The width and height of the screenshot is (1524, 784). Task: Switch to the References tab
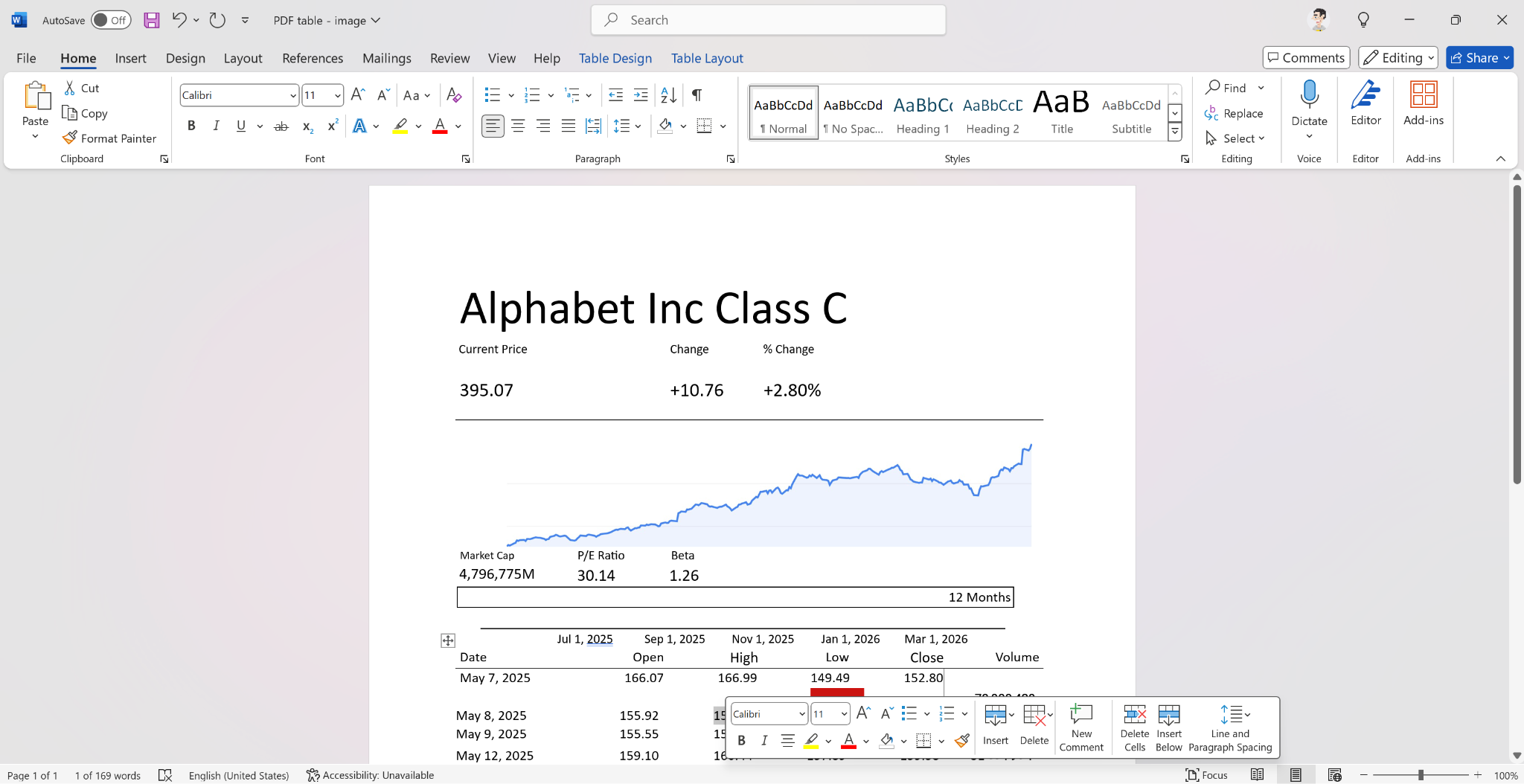pos(313,58)
